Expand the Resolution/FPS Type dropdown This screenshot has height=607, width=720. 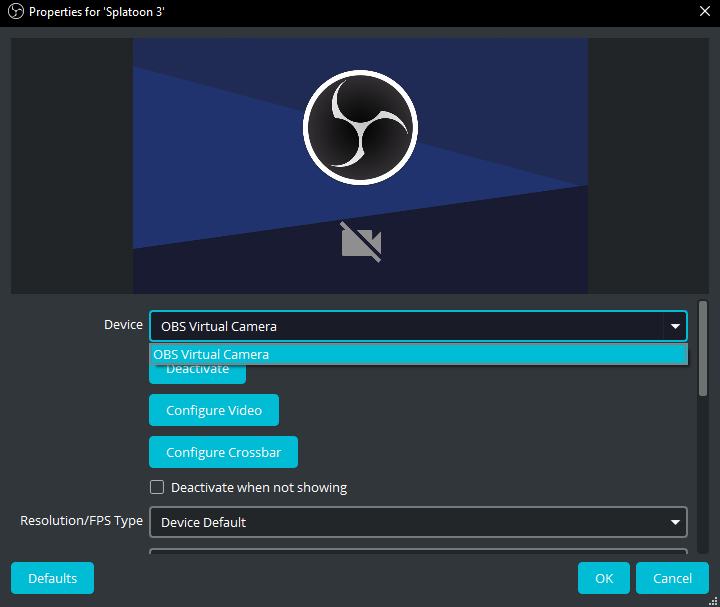418,522
